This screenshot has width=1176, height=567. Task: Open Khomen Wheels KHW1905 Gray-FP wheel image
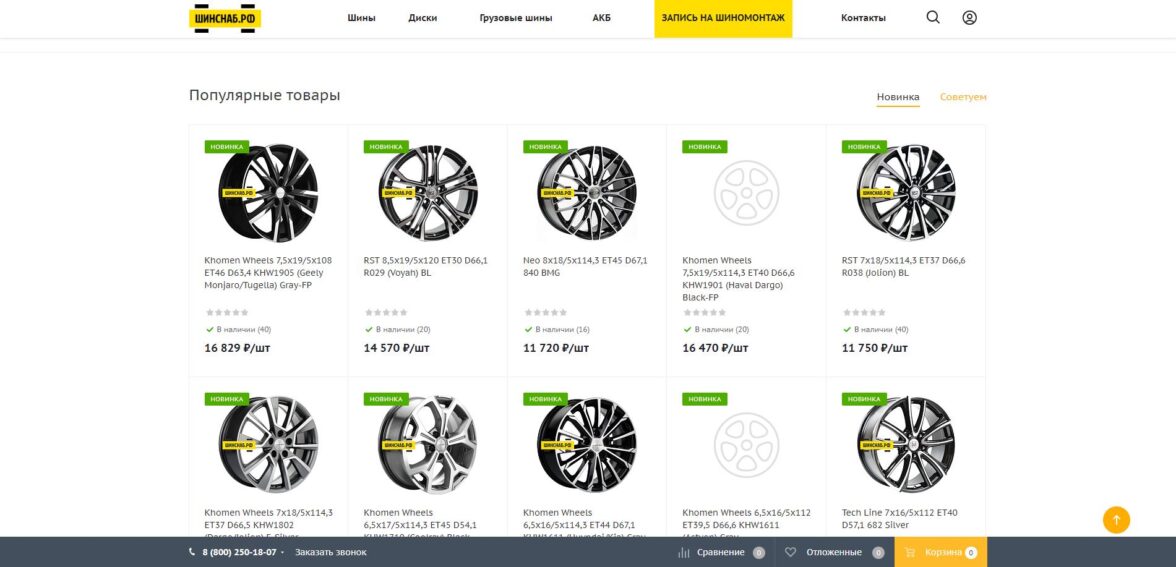(268, 193)
